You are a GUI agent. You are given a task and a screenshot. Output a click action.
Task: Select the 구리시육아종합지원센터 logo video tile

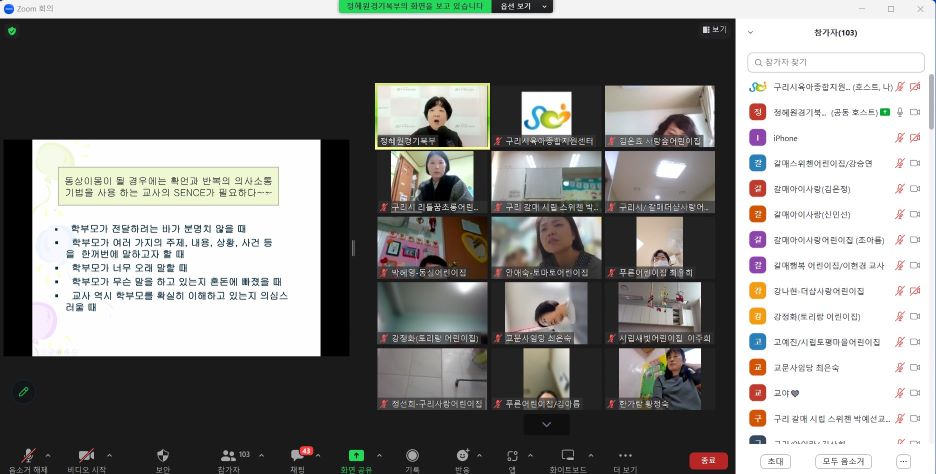click(546, 116)
